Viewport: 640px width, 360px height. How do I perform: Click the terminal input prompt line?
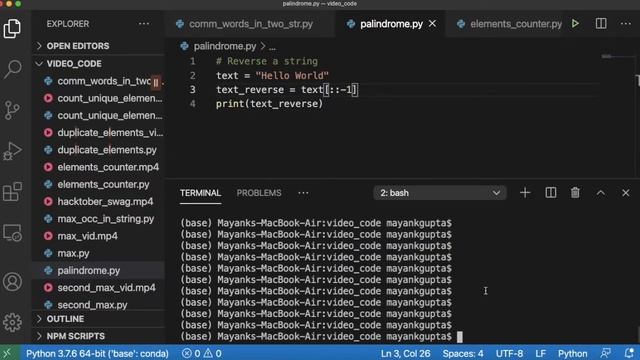pyautogui.click(x=322, y=336)
